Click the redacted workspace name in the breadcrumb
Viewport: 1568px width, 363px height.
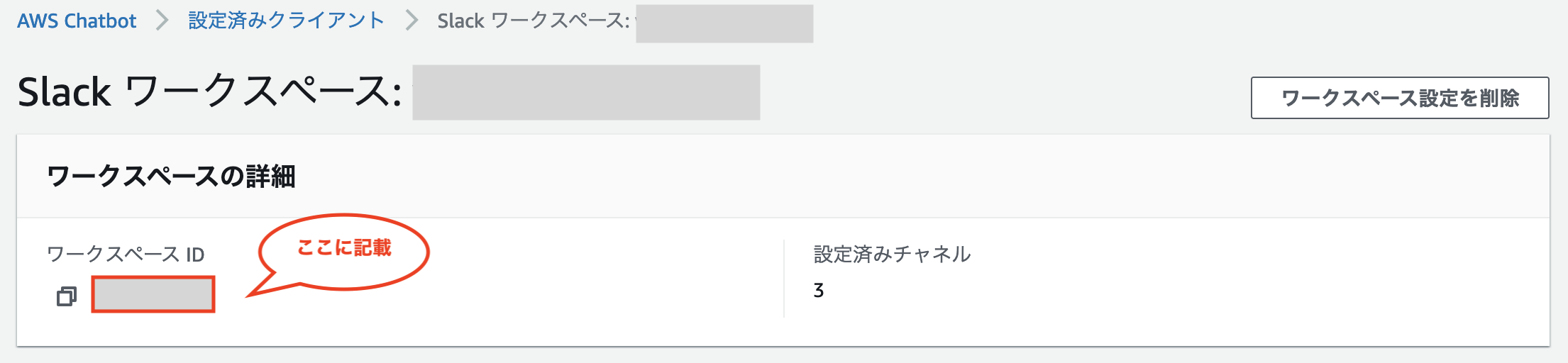[724, 23]
